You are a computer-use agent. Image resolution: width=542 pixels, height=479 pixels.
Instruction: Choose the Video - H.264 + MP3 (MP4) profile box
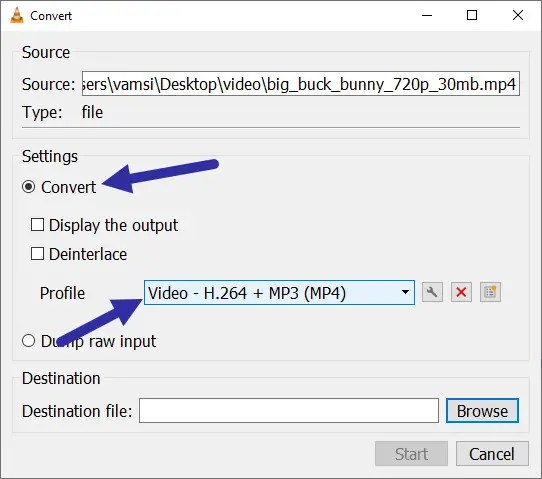tap(279, 292)
